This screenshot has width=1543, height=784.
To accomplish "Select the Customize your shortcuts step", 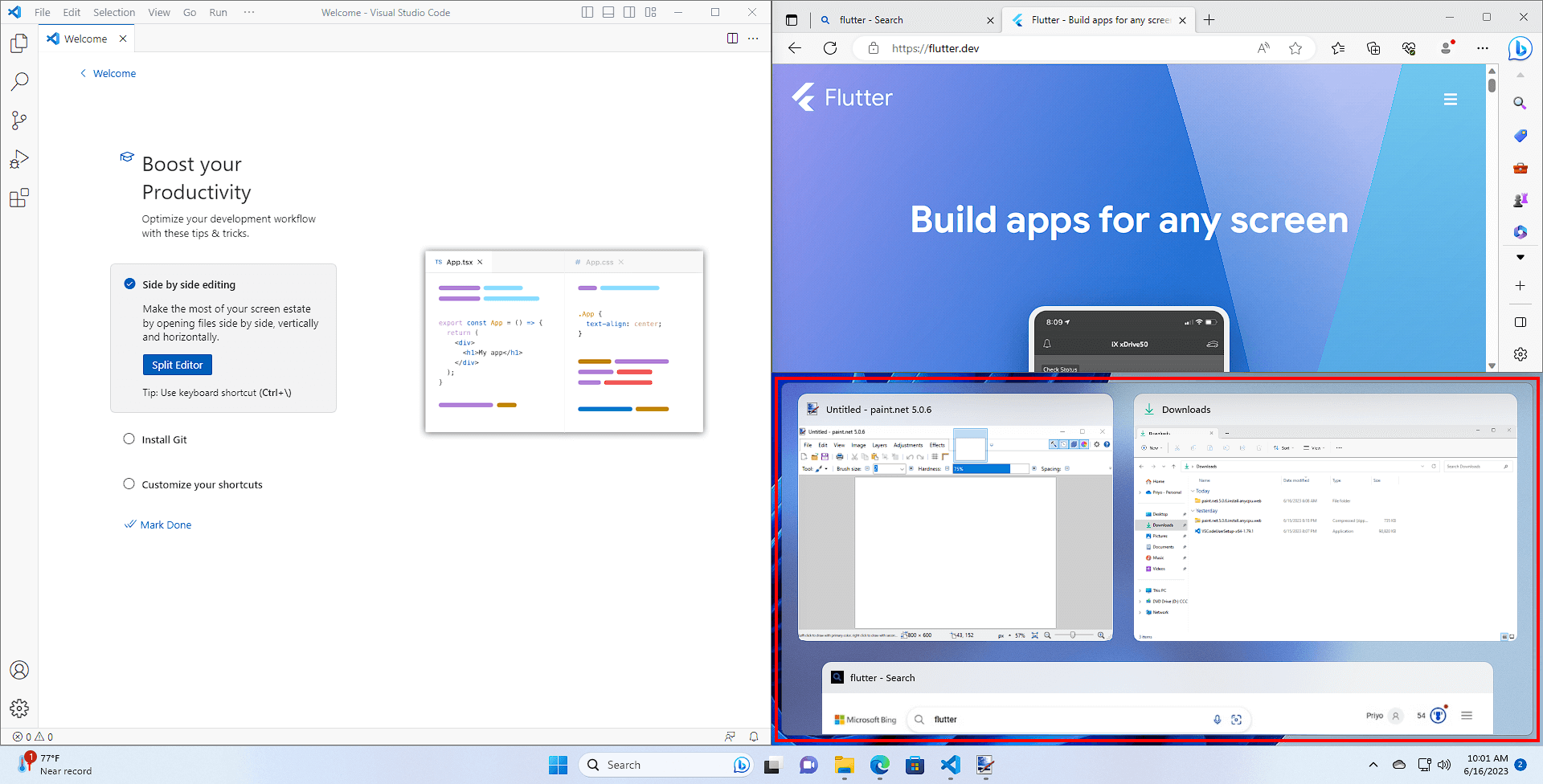I will [193, 484].
